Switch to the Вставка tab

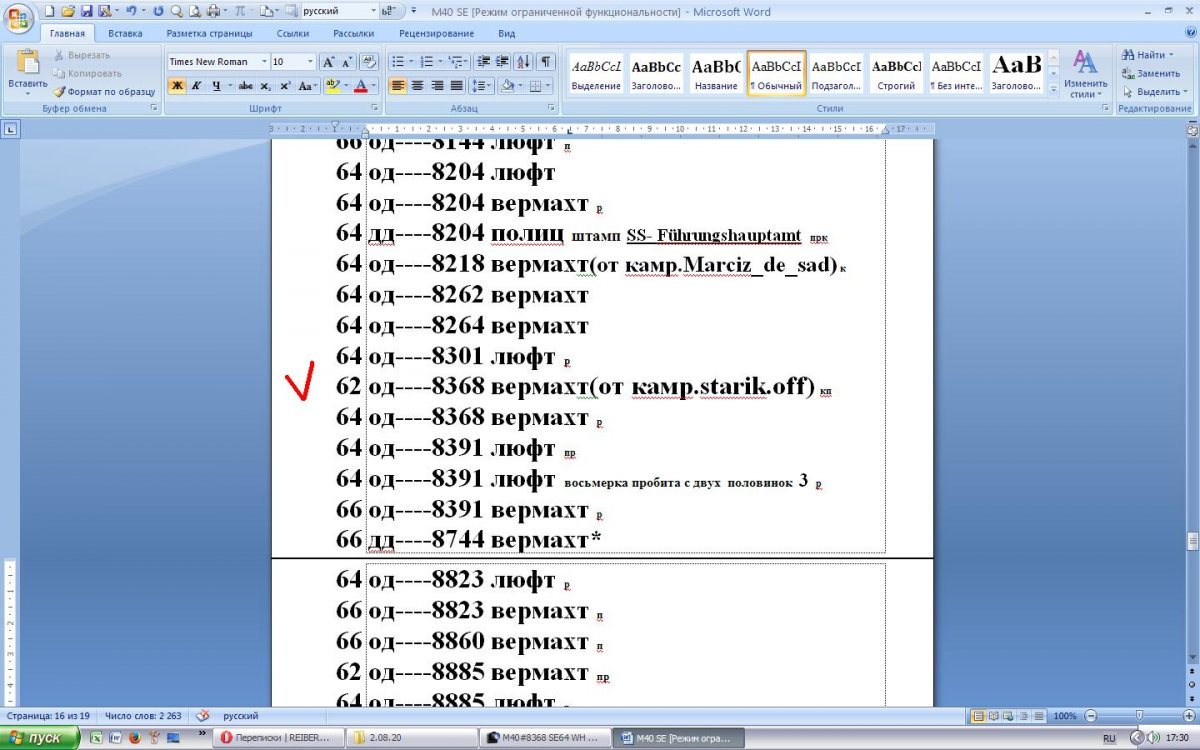pos(125,33)
